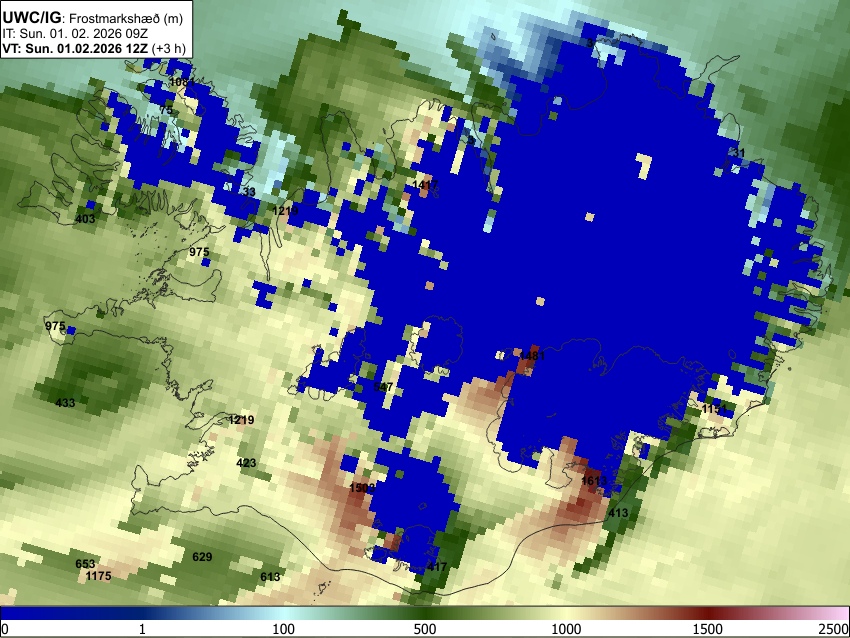The image size is (850, 638).
Task: Select the 1000 tick on color scale
Action: 566,629
